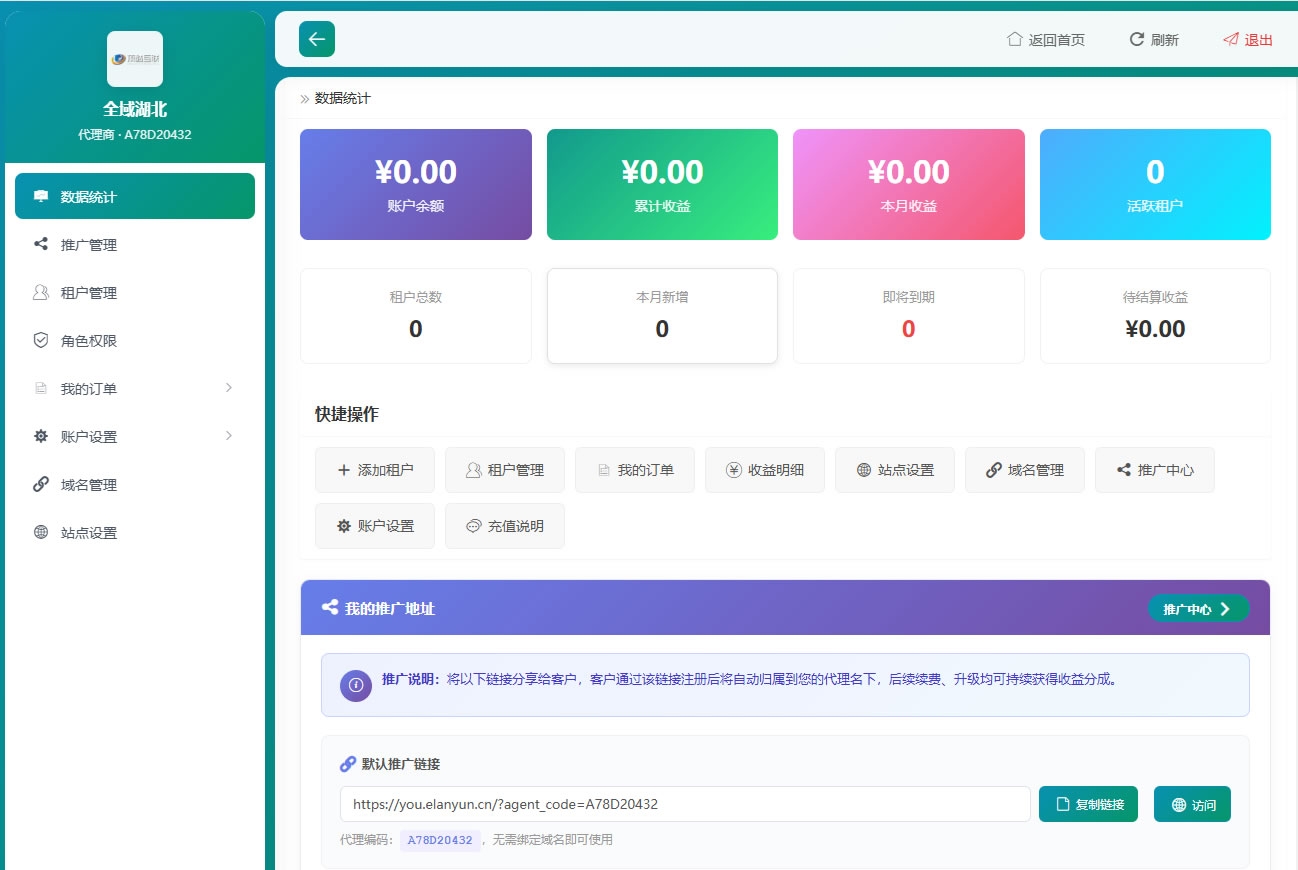Viewport: 1298px width, 870px height.
Task: Click the 站点设置 quick action button
Action: pos(895,470)
